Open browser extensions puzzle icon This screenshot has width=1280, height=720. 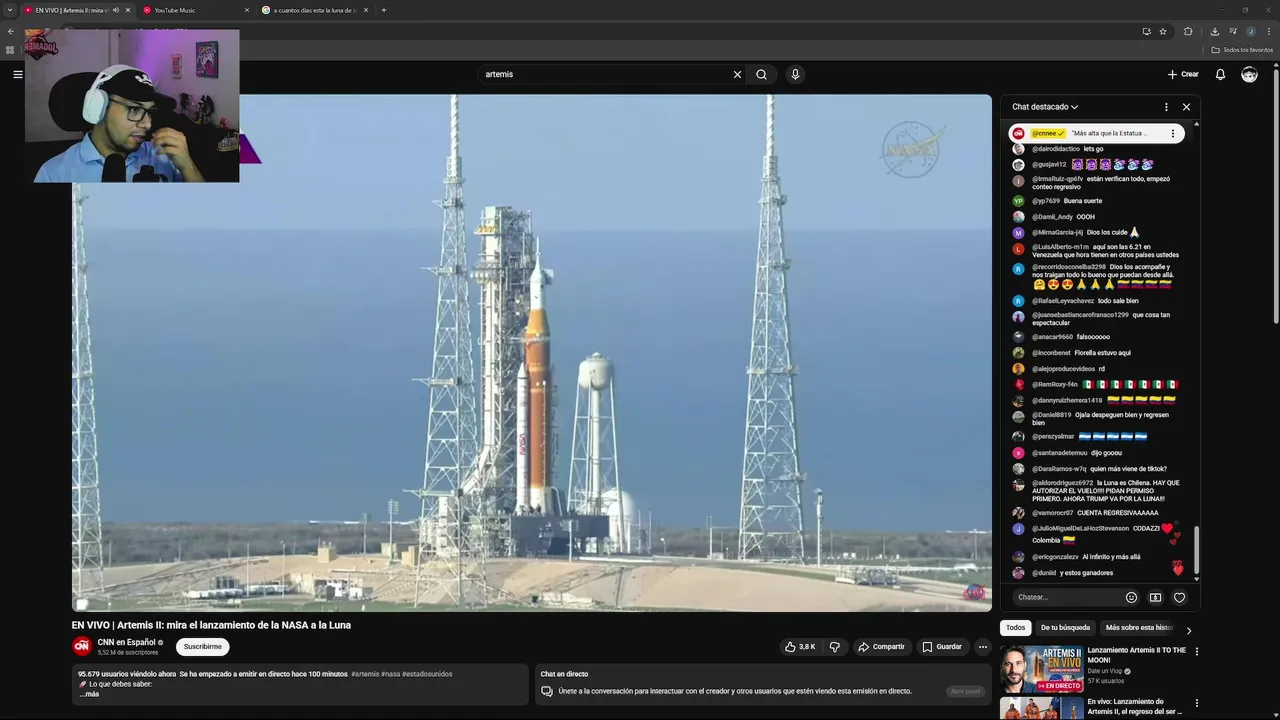(x=1188, y=31)
